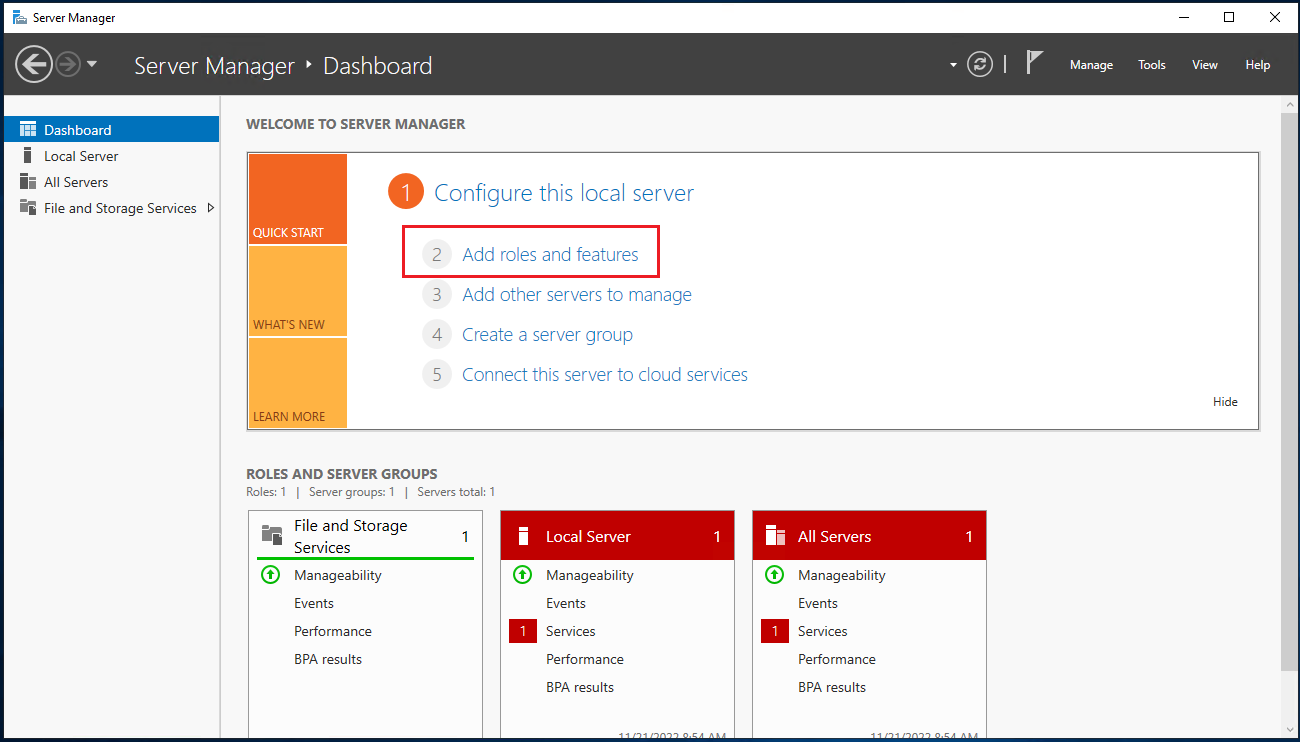Viewport: 1300px width, 742px height.
Task: Click red Services alert badge in All Servers
Action: [x=775, y=631]
